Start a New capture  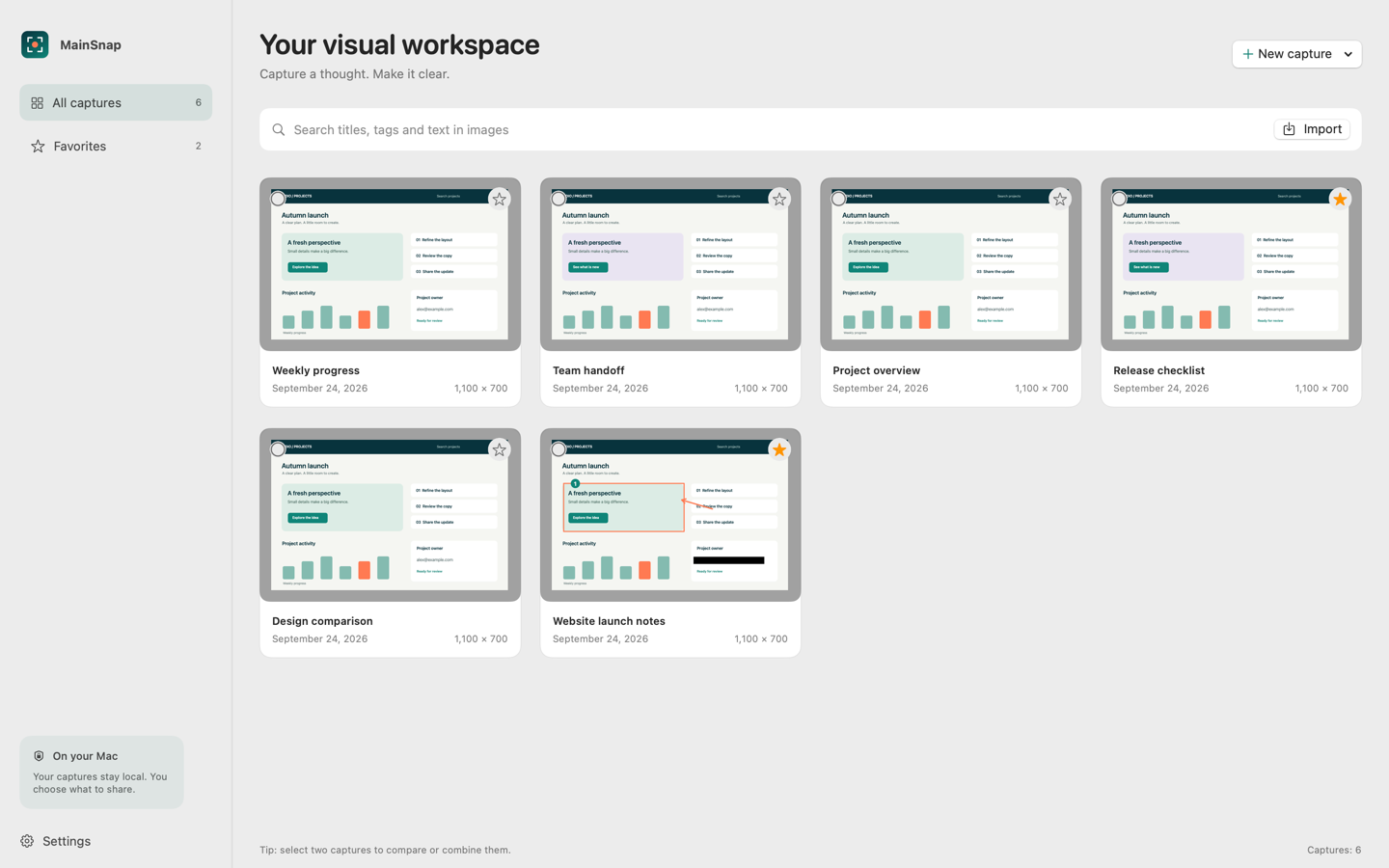coord(1287,54)
